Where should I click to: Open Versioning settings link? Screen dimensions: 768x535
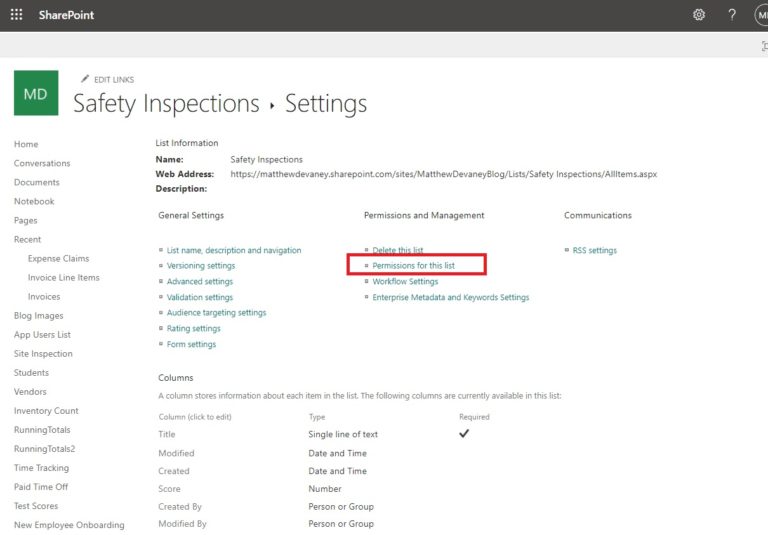201,266
